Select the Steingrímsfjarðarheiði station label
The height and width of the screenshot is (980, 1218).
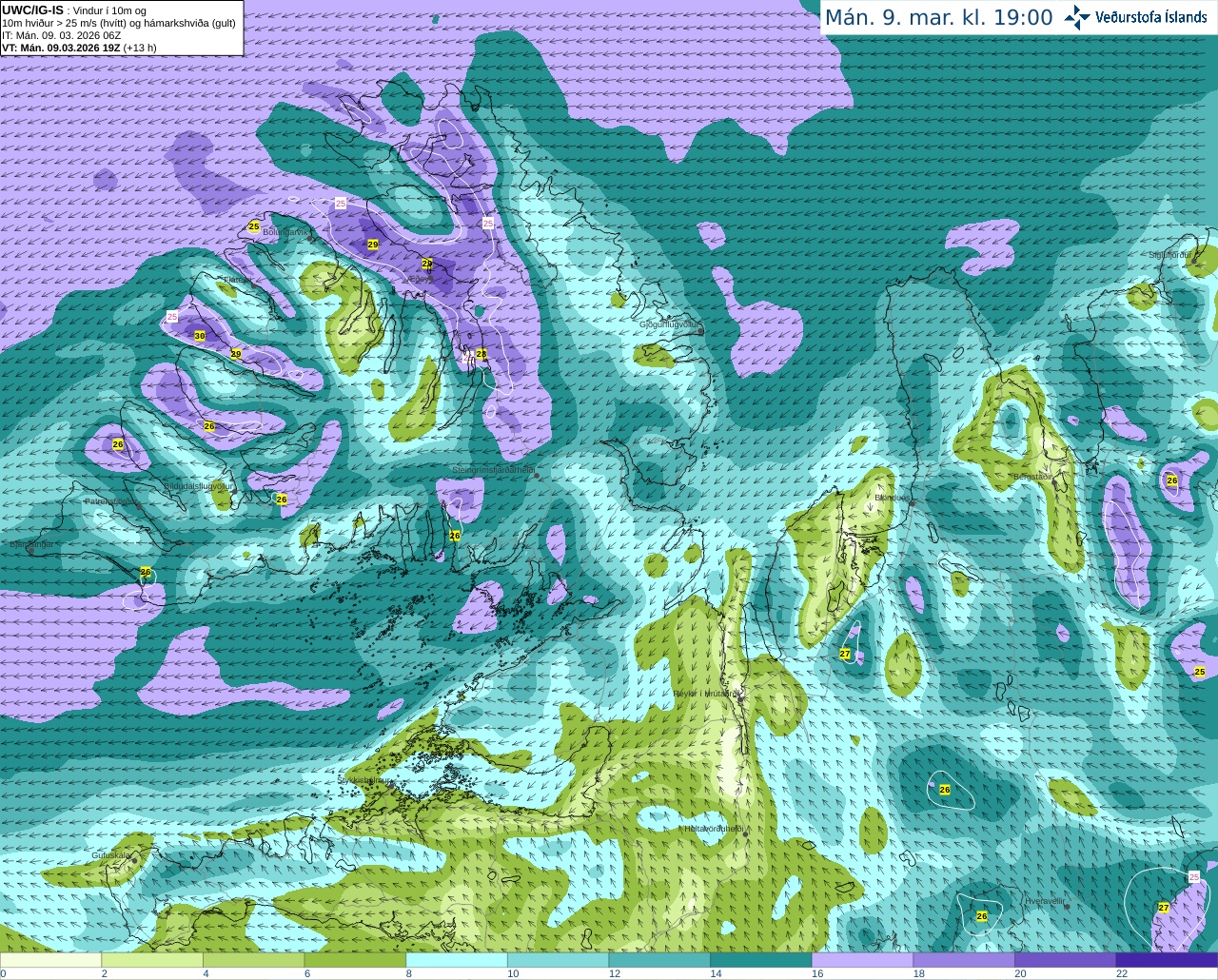[493, 470]
